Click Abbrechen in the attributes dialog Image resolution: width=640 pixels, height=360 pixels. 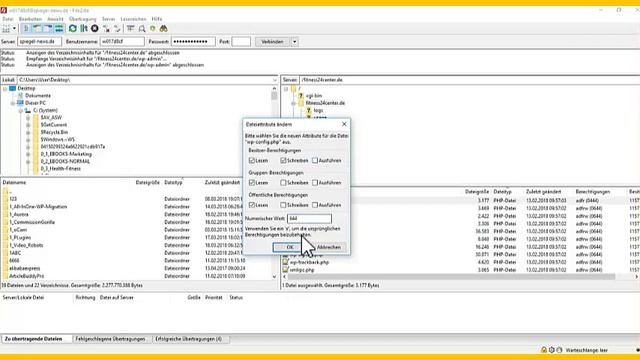point(329,247)
